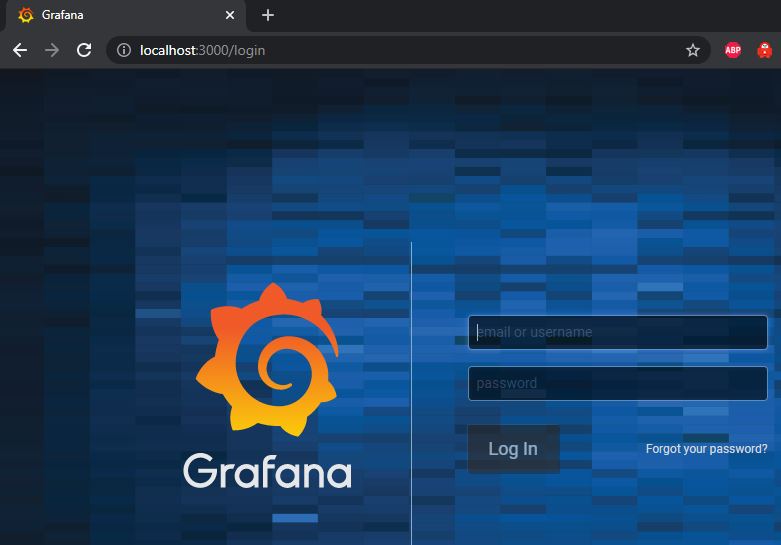Reload the Grafana login page
The height and width of the screenshot is (545, 781).
tap(84, 50)
